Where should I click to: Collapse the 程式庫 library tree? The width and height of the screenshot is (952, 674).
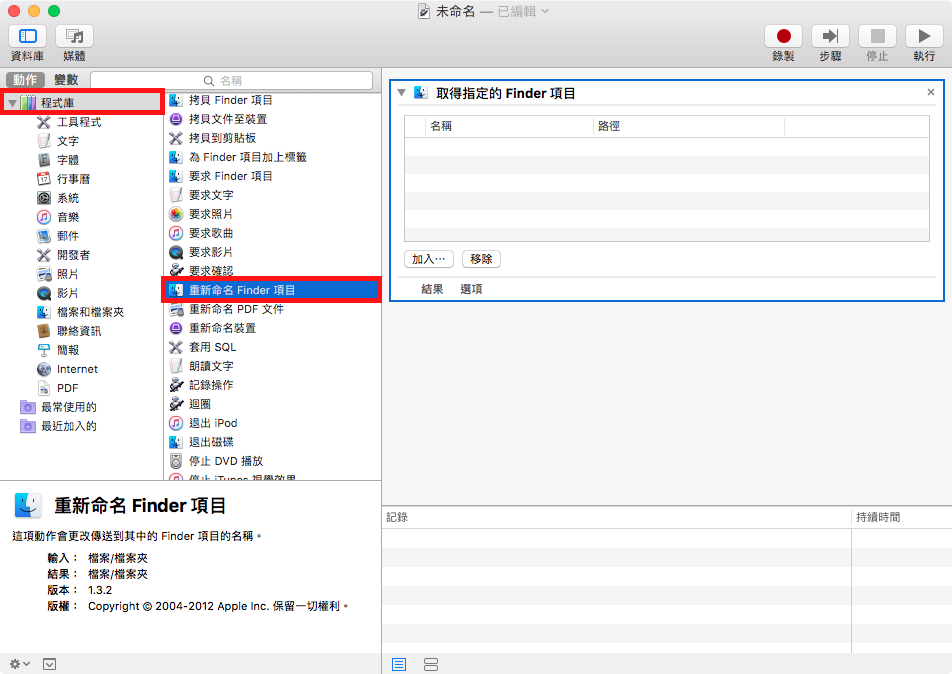coord(12,103)
